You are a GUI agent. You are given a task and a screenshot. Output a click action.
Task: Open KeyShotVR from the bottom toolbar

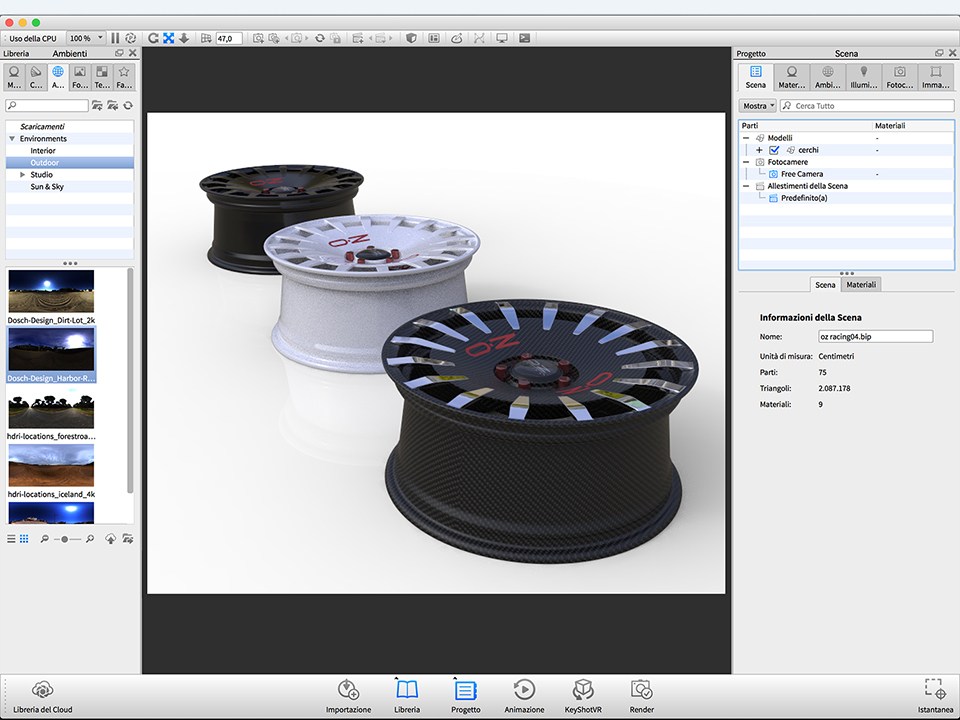coord(584,690)
